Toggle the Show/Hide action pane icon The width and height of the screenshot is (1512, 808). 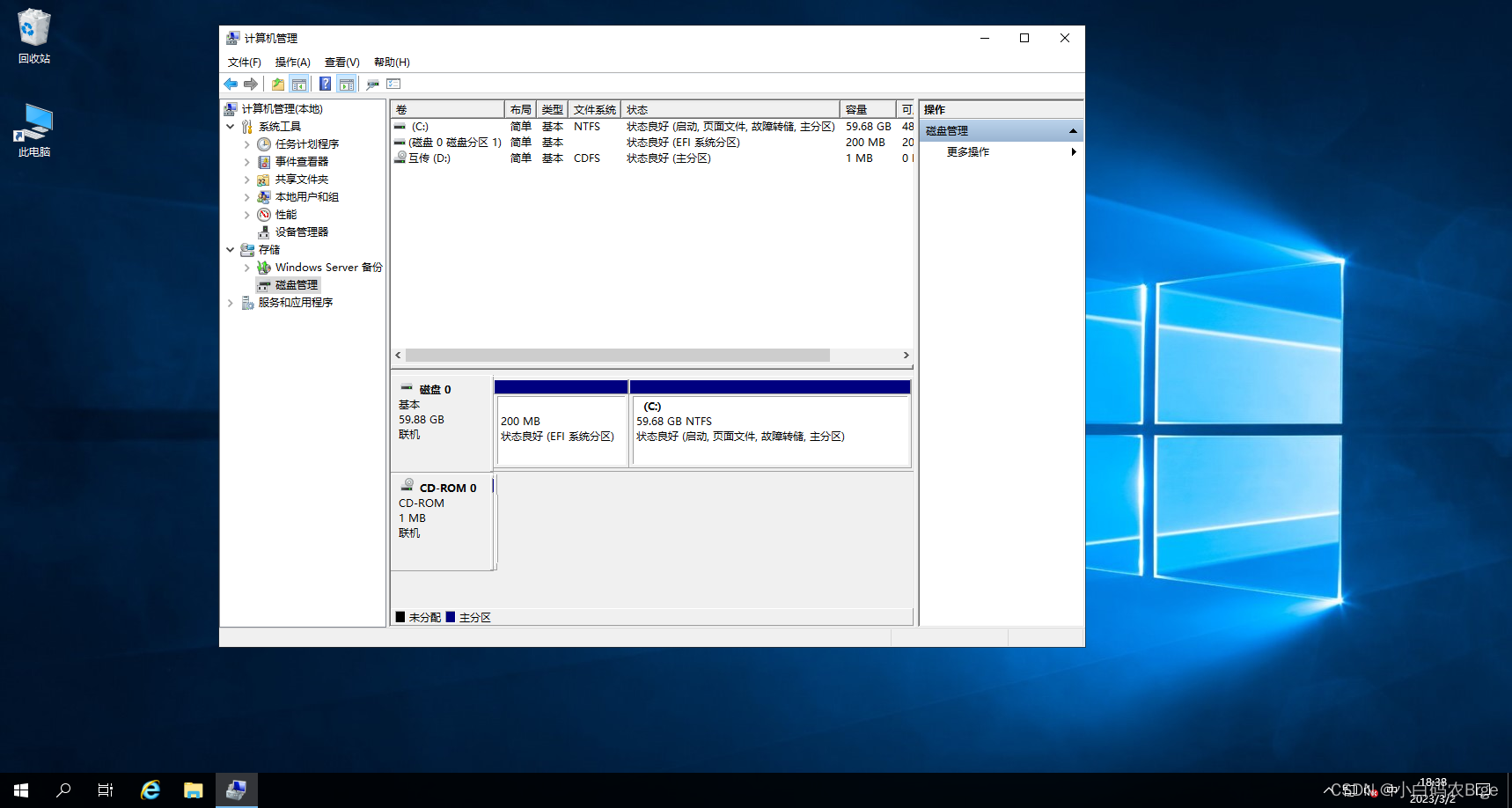(347, 84)
